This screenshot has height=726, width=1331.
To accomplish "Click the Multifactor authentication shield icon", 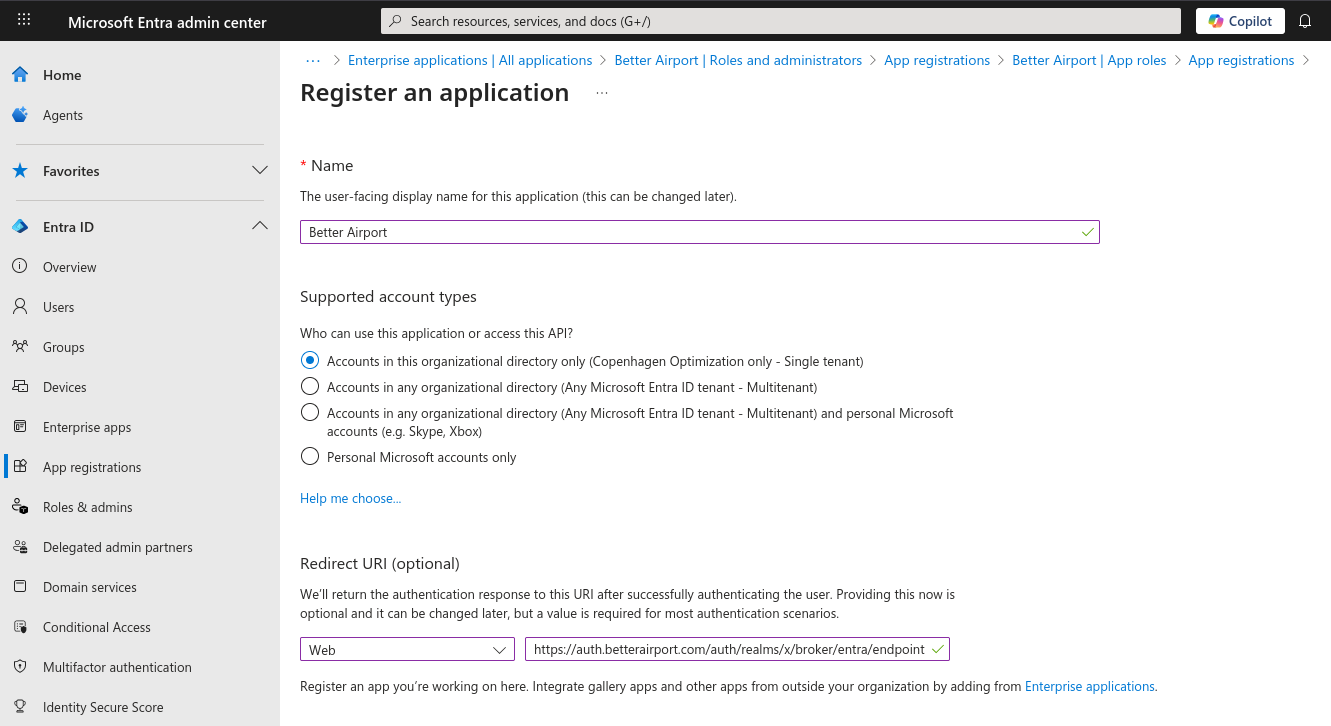I will (20, 667).
